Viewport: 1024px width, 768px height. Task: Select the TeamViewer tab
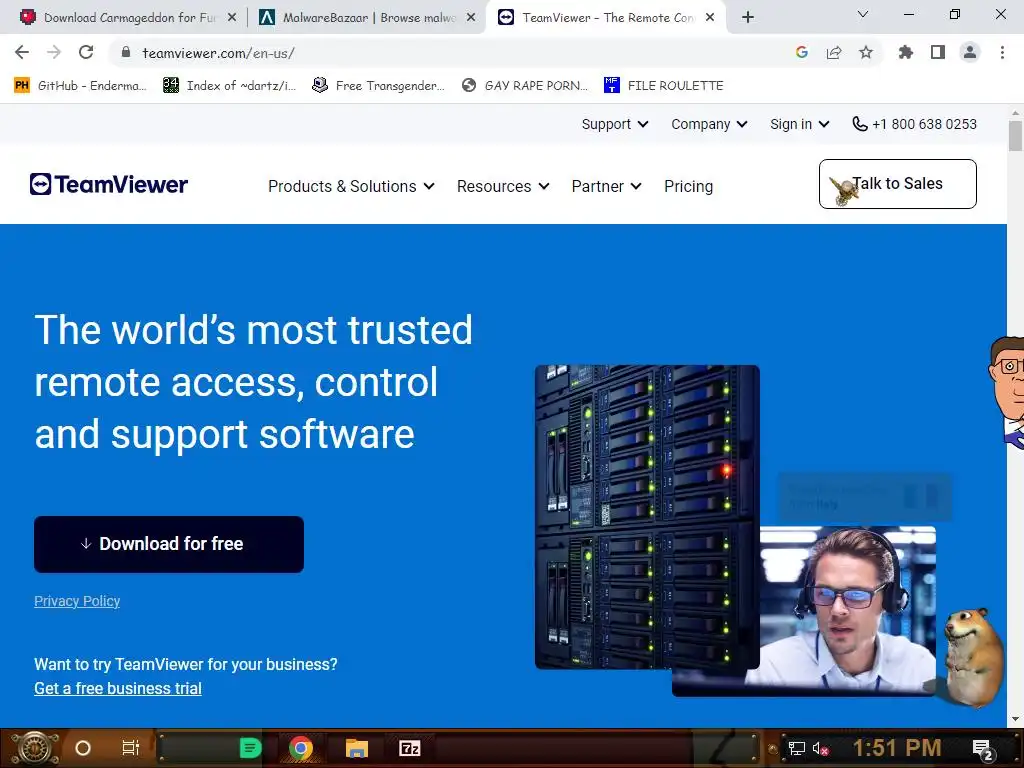606,18
